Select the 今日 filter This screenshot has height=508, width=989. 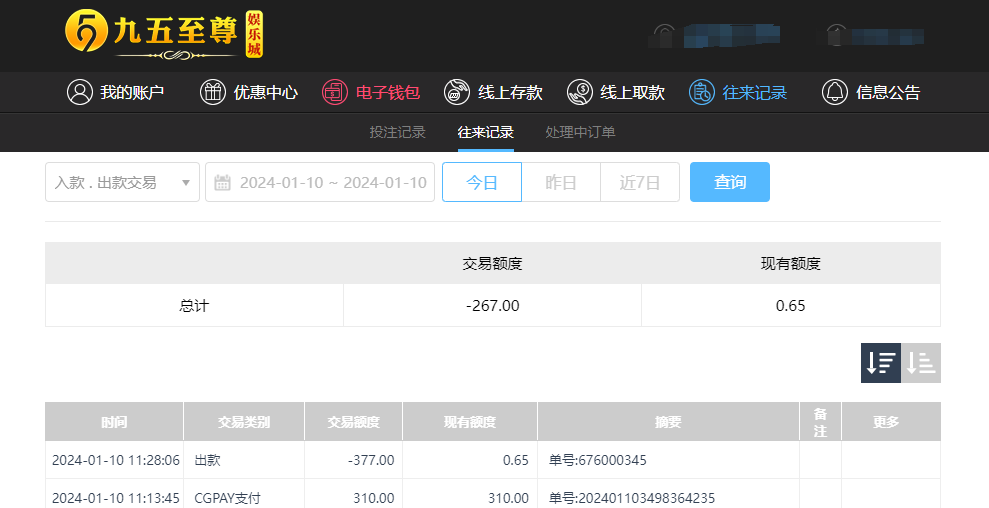tap(482, 182)
